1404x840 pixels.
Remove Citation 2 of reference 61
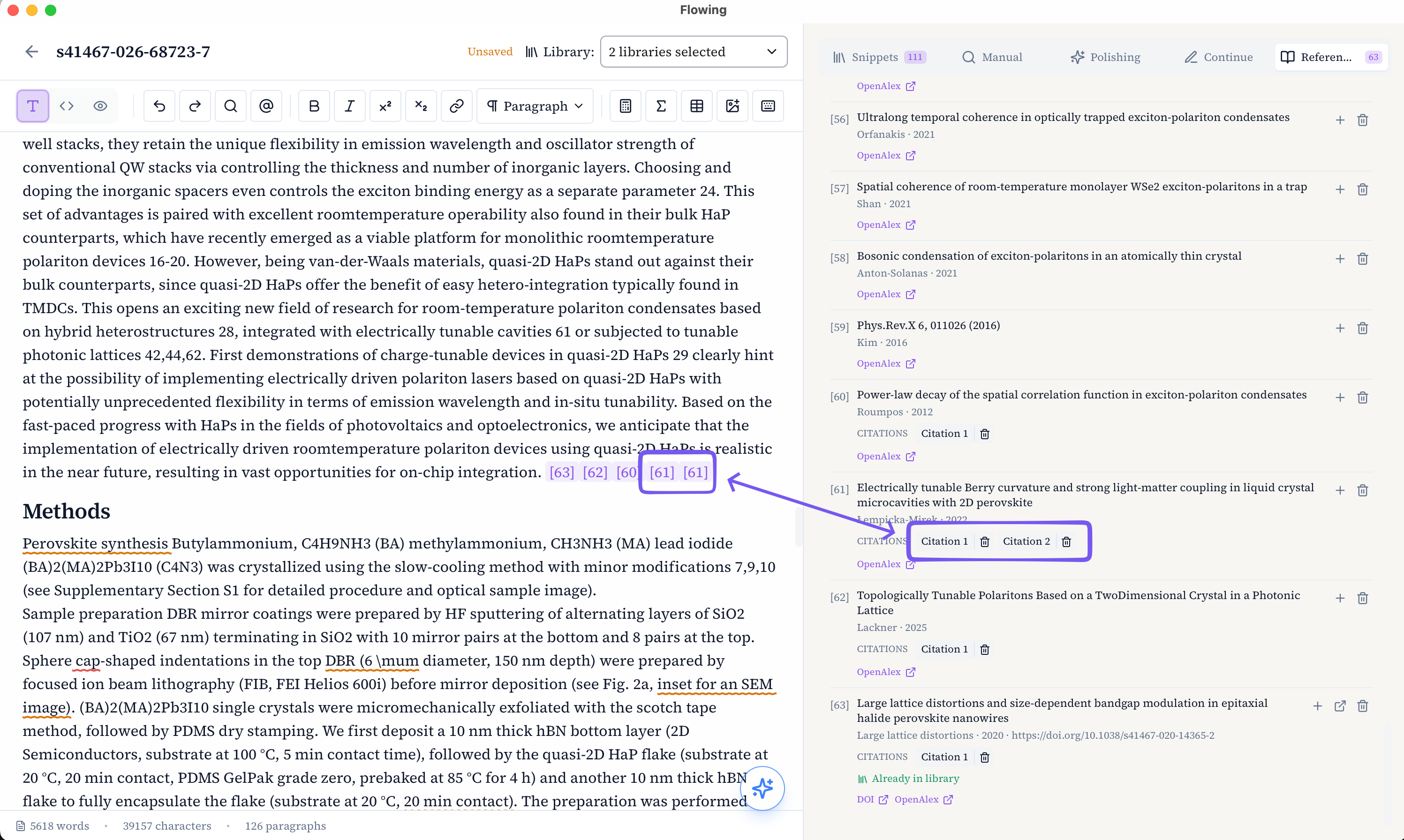point(1066,542)
